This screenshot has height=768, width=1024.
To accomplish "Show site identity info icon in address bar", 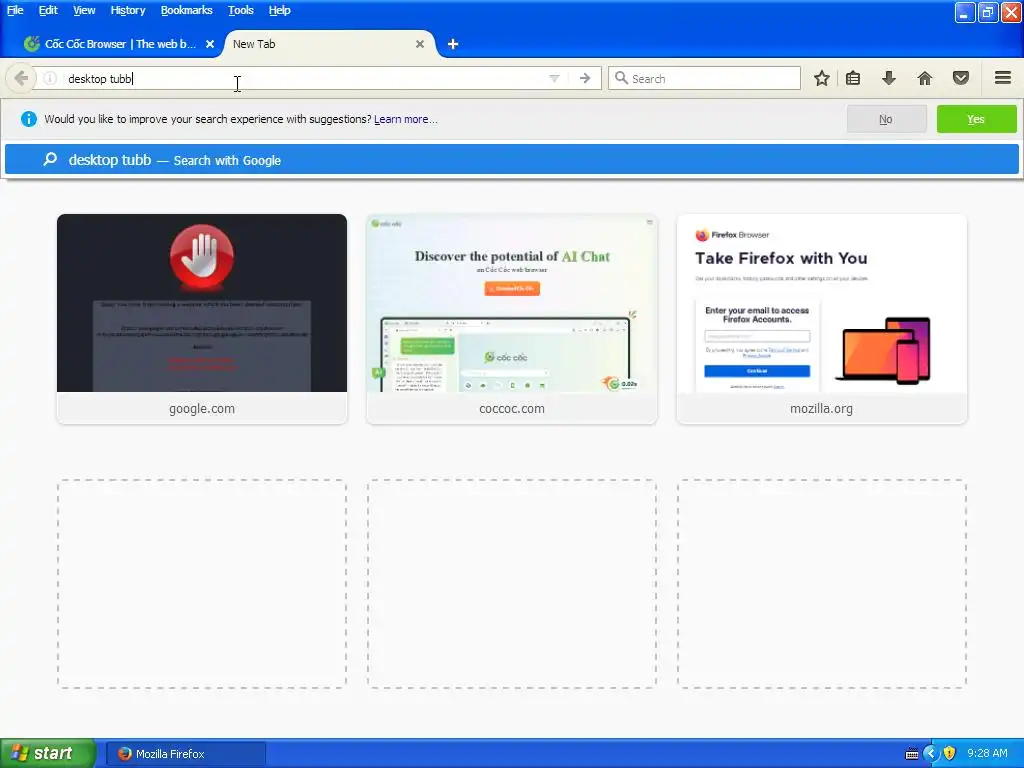I will [x=50, y=78].
